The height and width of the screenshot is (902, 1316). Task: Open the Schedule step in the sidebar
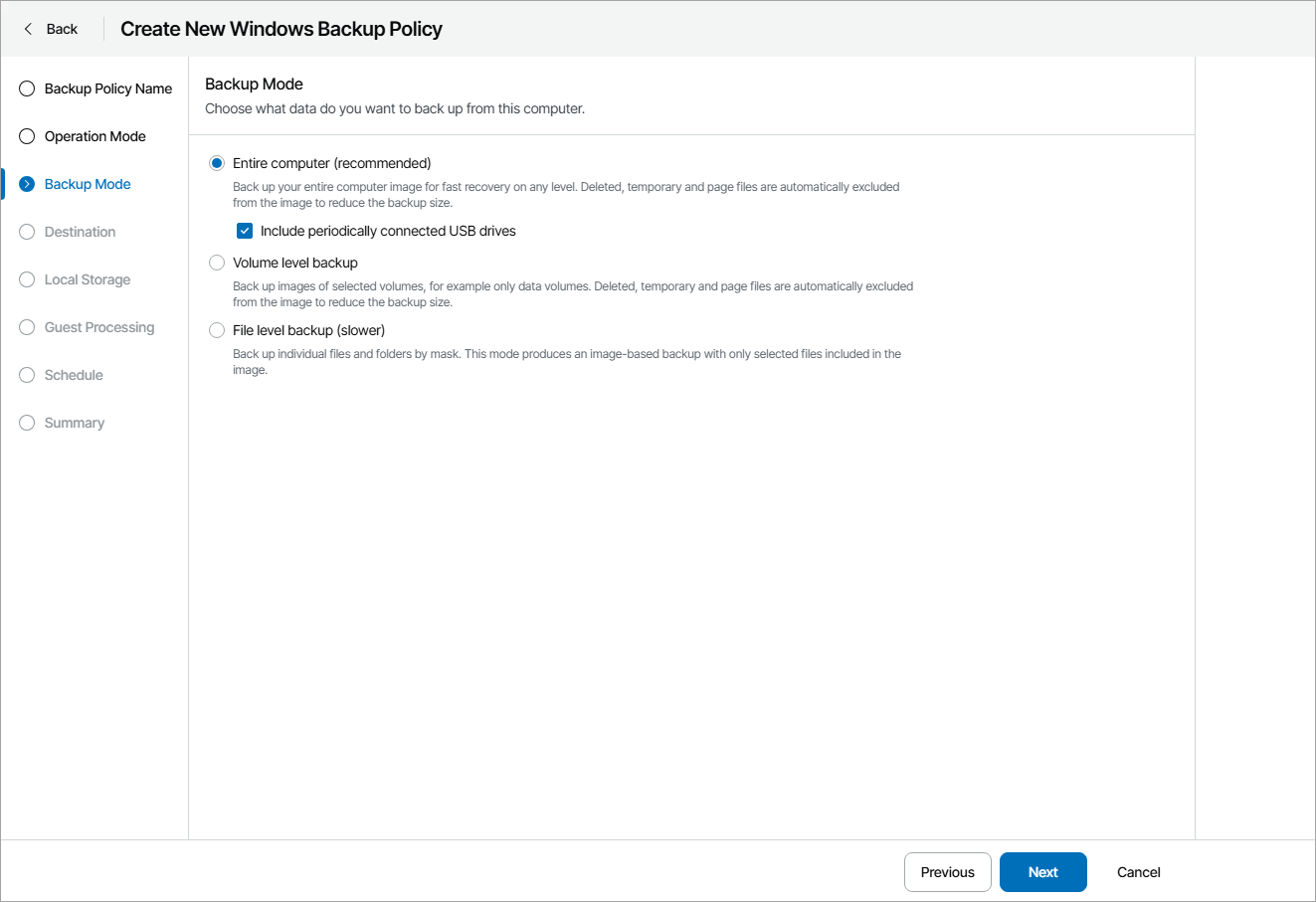[73, 375]
